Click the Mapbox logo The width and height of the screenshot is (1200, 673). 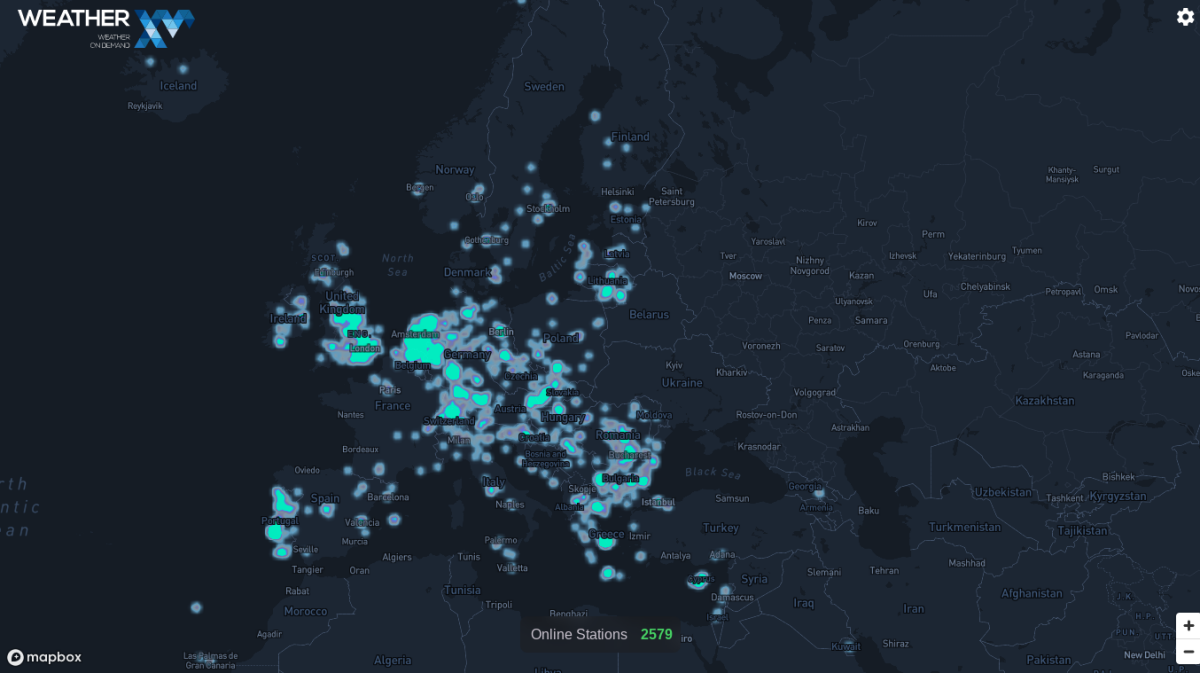[x=45, y=657]
